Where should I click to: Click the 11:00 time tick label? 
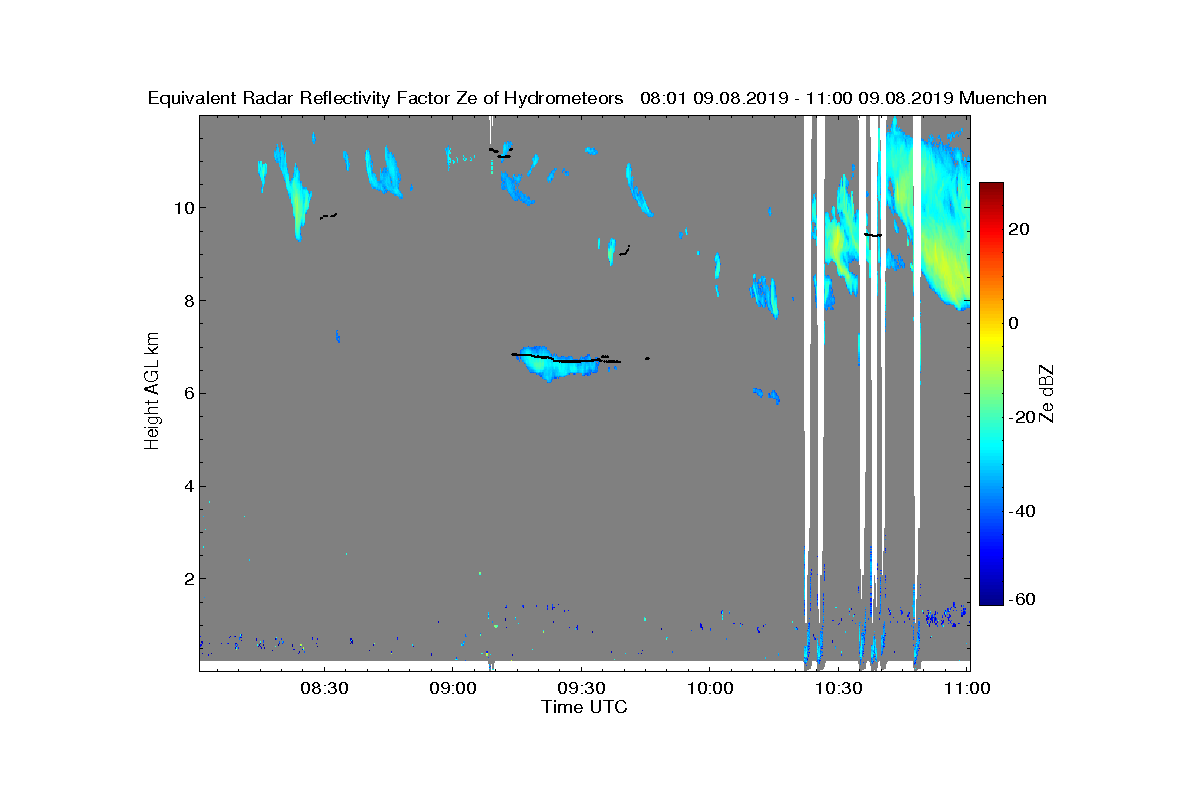pos(966,688)
